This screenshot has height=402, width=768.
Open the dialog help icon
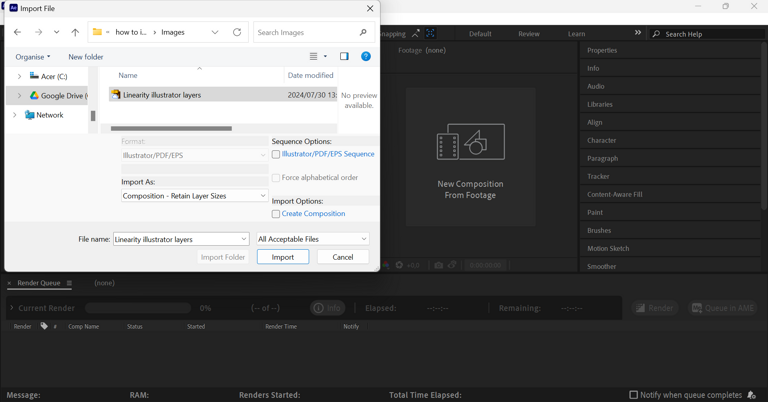pyautogui.click(x=366, y=56)
